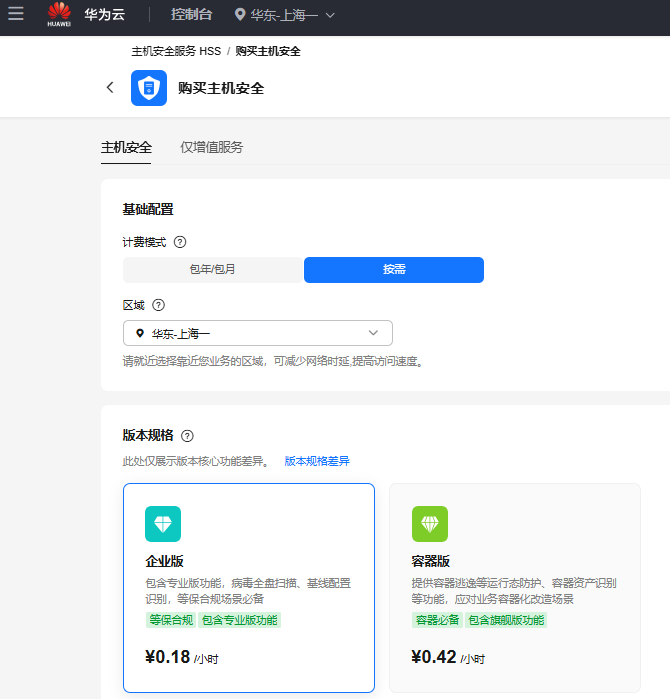The width and height of the screenshot is (670, 699).
Task: Click region hint text 请就近选择靠近您业务的区域
Action: coord(273,362)
